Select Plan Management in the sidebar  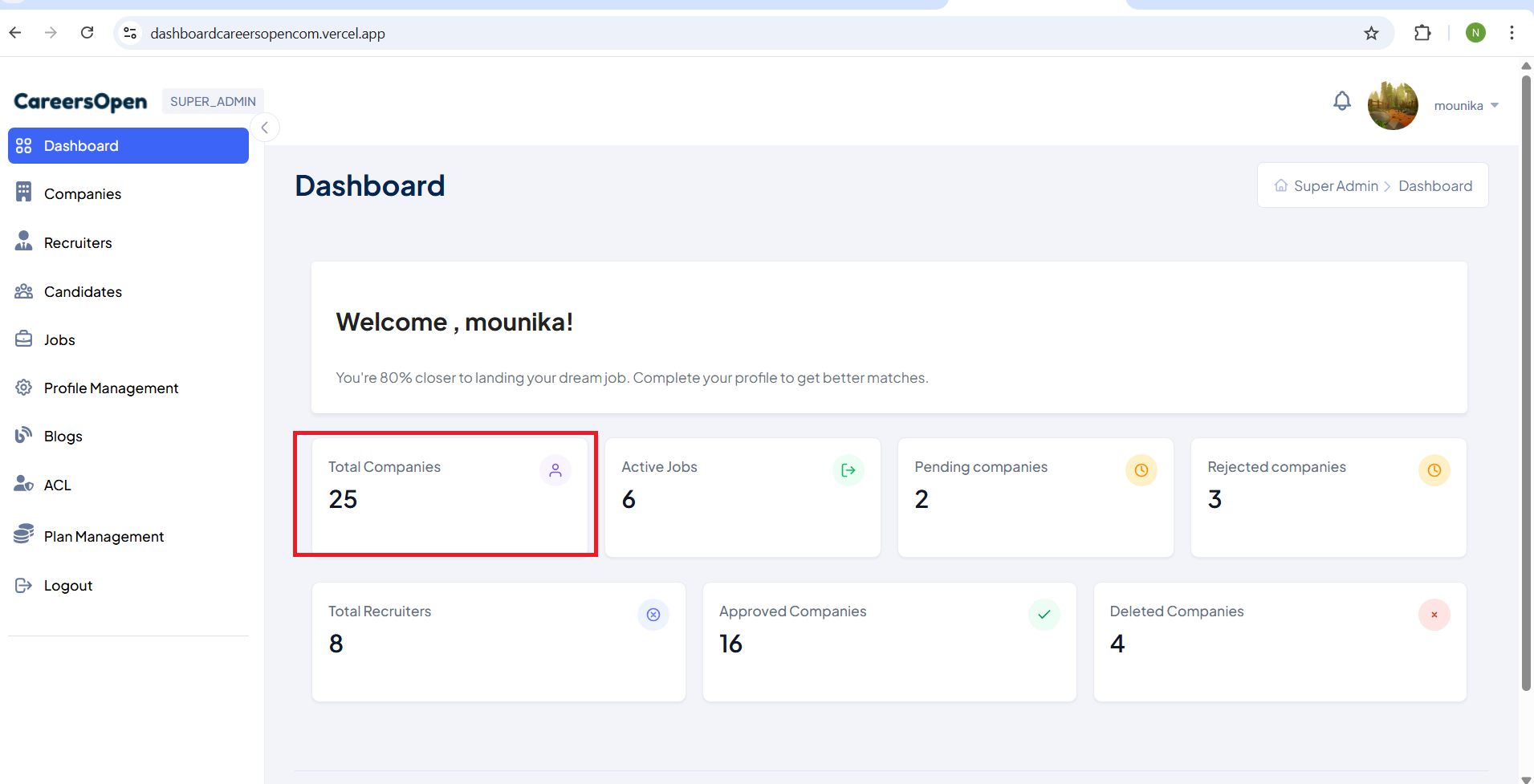[104, 537]
